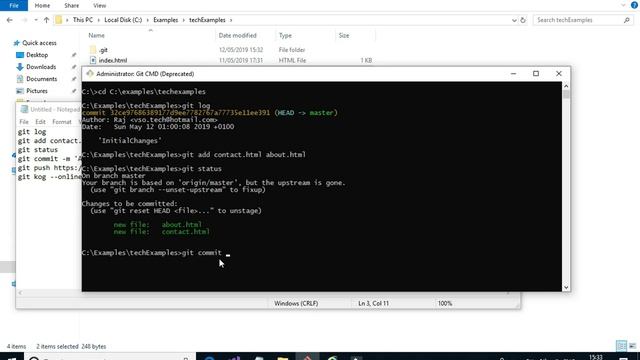Sort by the Type column header
This screenshot has width=640, height=360.
point(285,36)
